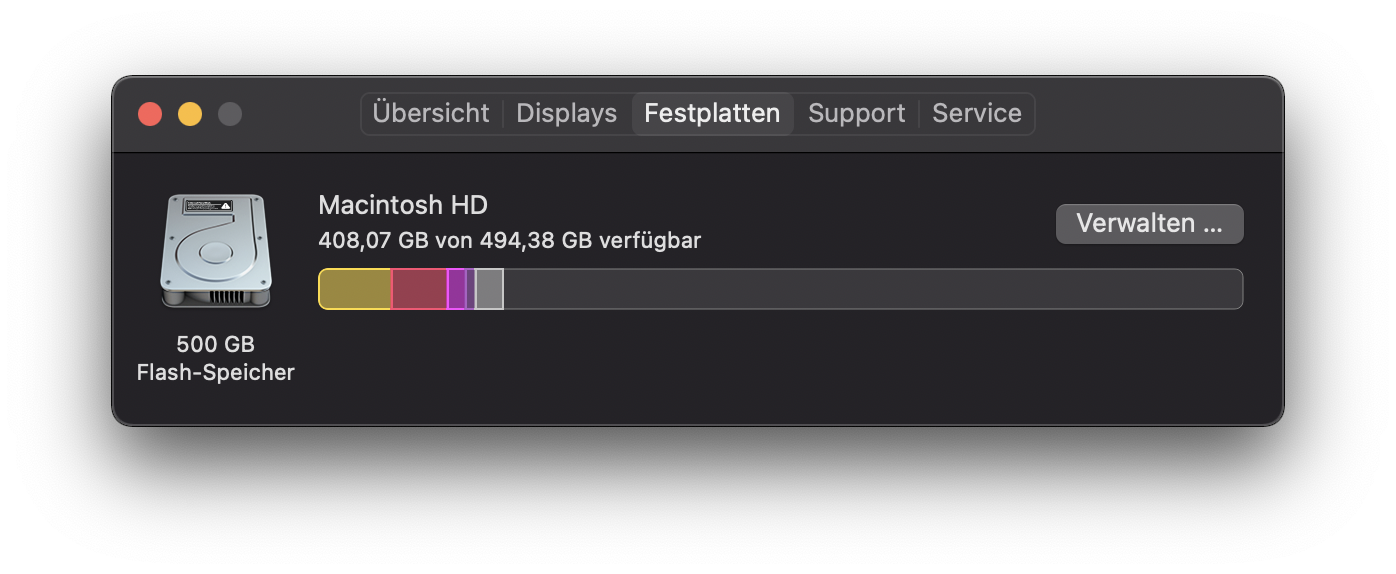
Task: Click the Flash-Speicher label
Action: pyautogui.click(x=215, y=372)
